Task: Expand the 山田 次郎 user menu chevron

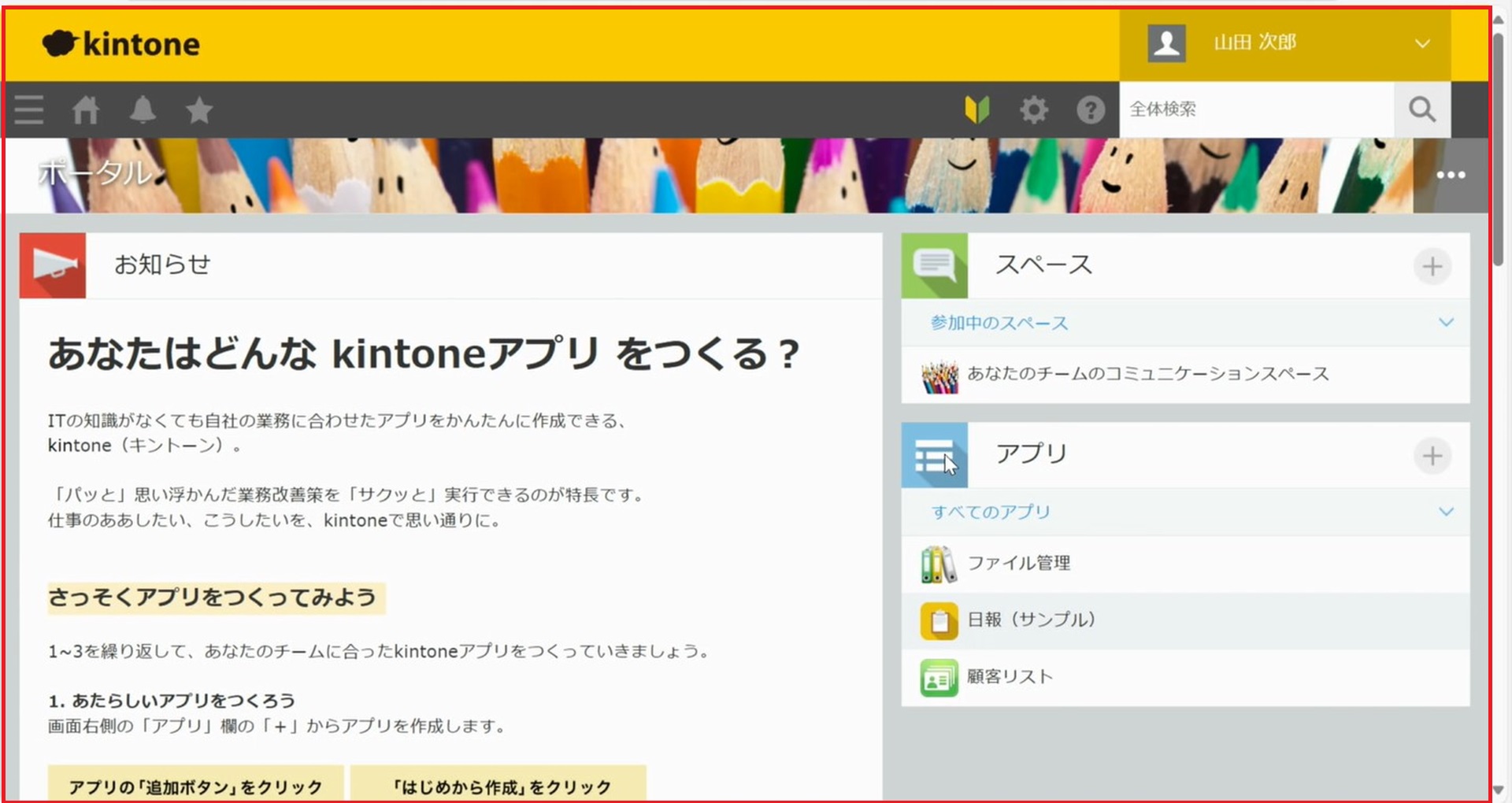Action: click(1422, 43)
